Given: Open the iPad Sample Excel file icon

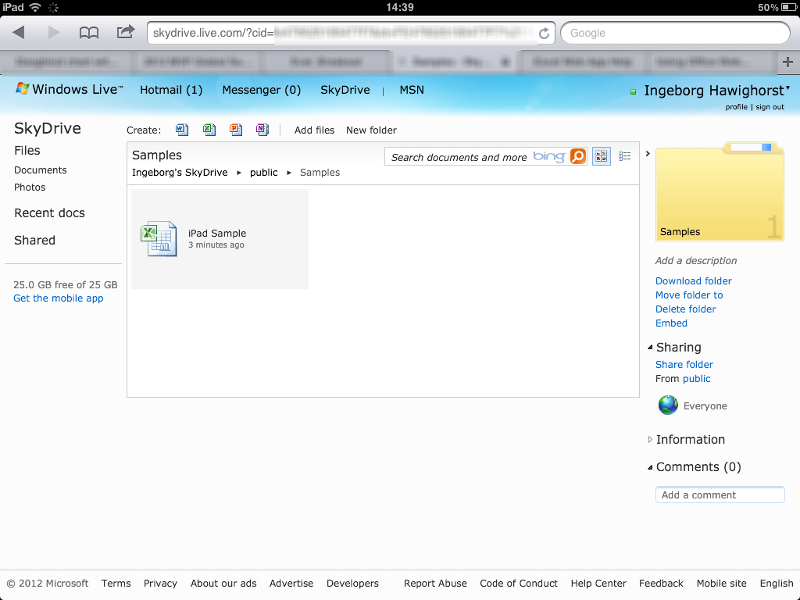Looking at the screenshot, I should 159,238.
